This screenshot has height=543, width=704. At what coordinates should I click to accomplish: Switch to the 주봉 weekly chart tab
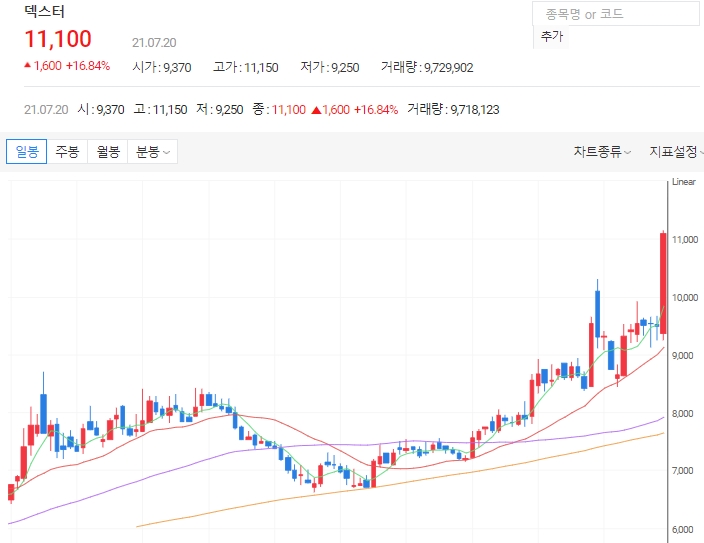click(x=67, y=152)
